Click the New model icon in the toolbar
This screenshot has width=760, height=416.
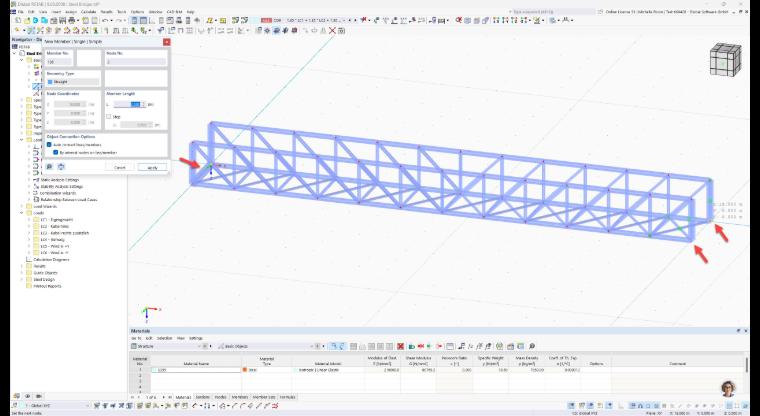[18, 20]
